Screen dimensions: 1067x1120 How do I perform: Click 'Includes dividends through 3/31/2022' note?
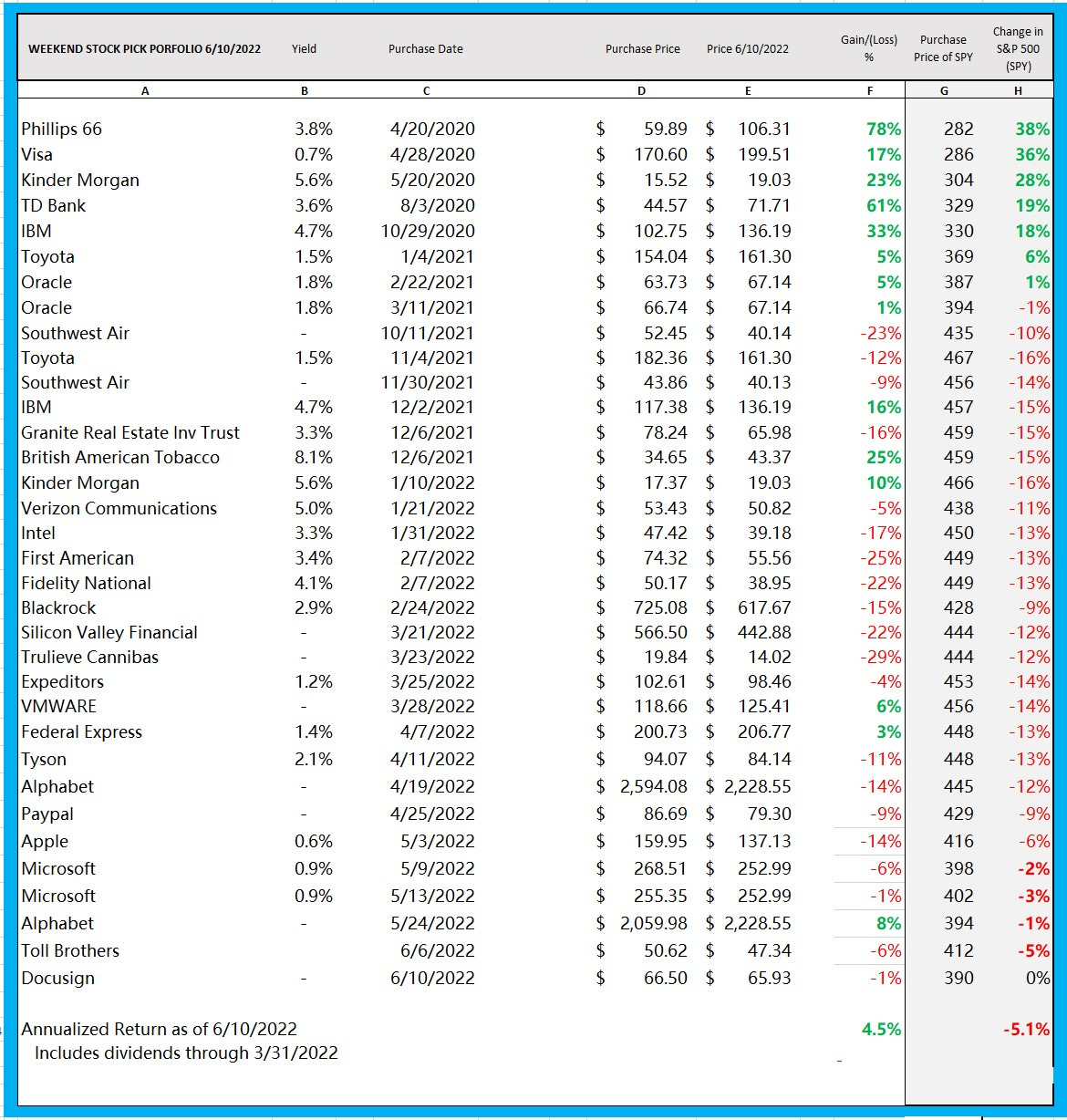coord(186,1053)
